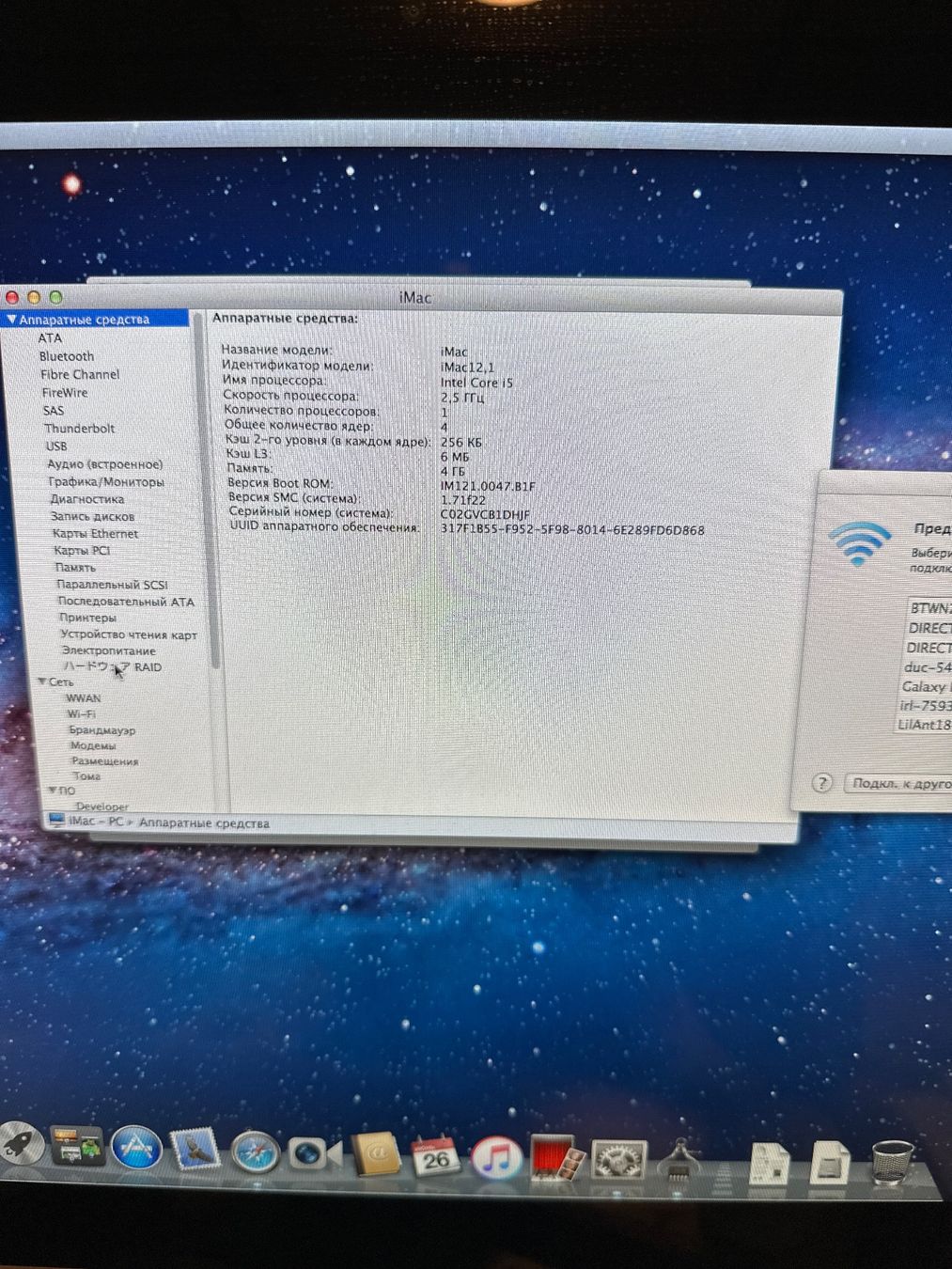Choose the Galaxy network in list
Screen dimensions: 952x1269
tap(927, 686)
